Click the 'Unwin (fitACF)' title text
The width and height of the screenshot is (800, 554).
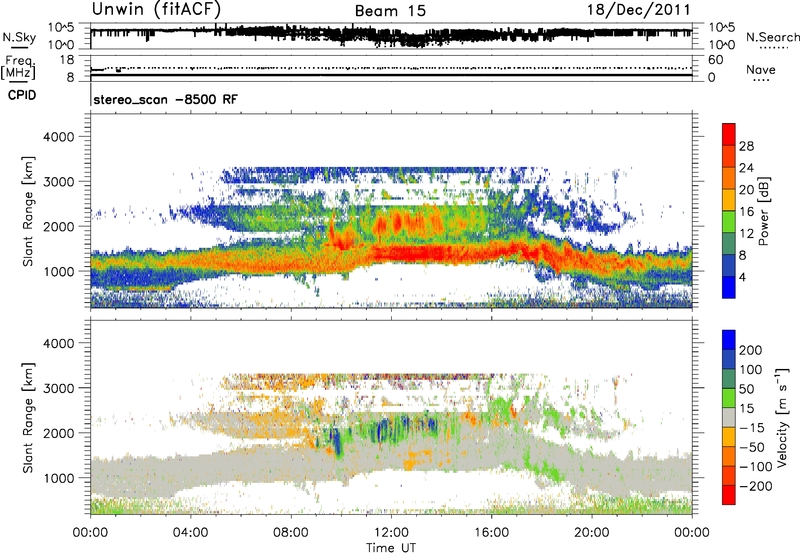pyautogui.click(x=156, y=9)
